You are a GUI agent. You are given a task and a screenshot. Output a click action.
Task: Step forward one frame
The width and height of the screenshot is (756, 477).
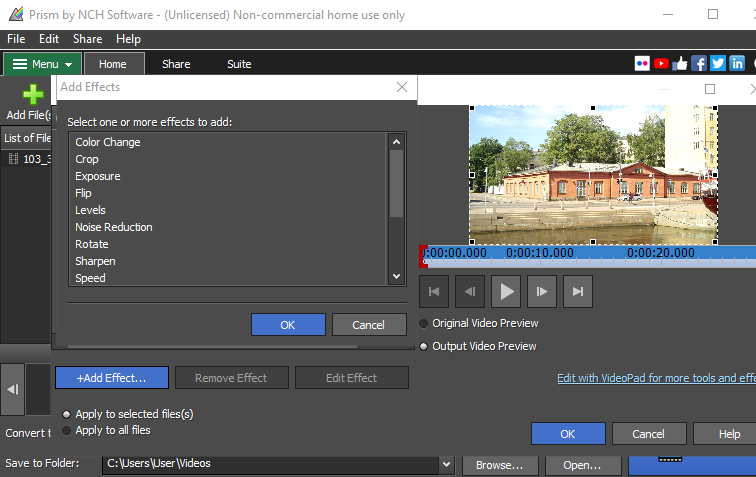click(x=542, y=291)
